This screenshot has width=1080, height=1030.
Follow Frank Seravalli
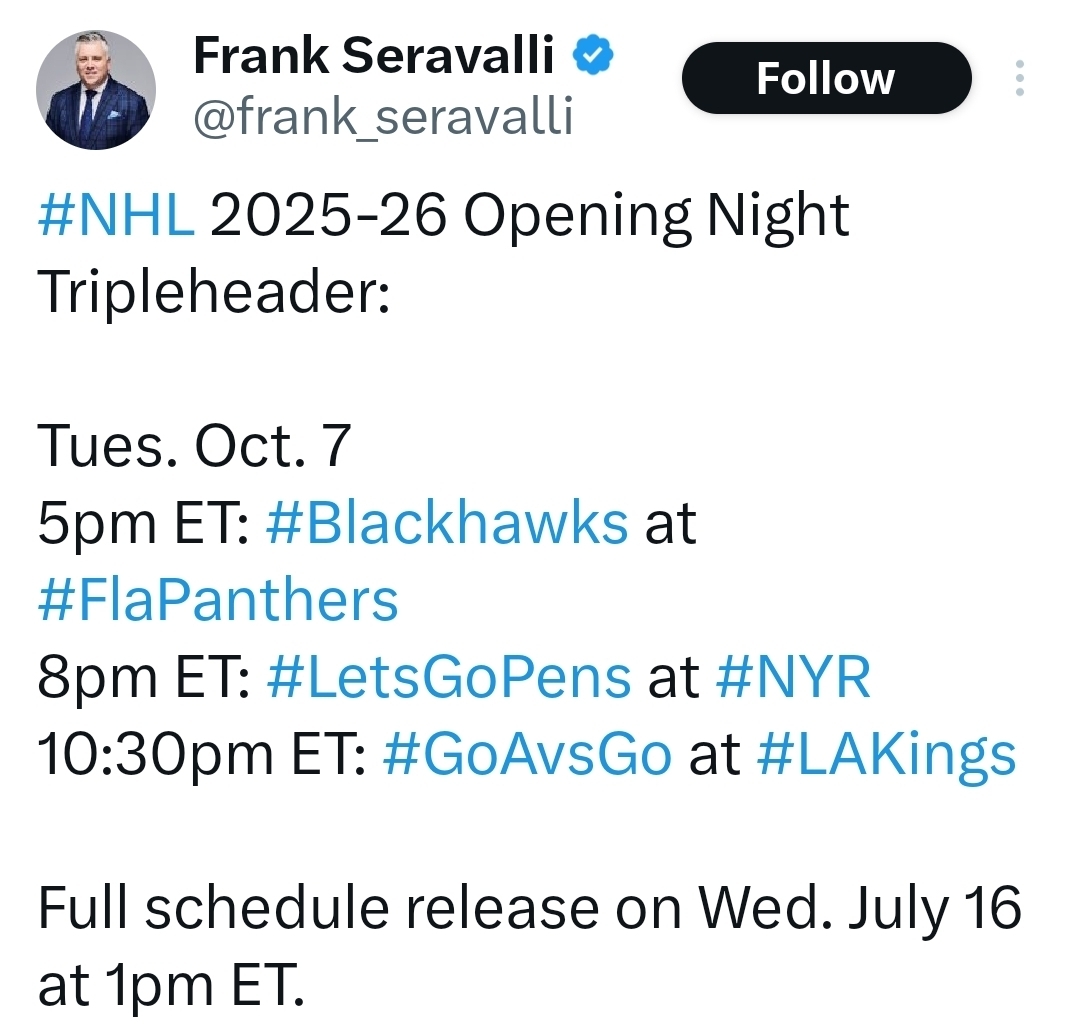coord(826,78)
